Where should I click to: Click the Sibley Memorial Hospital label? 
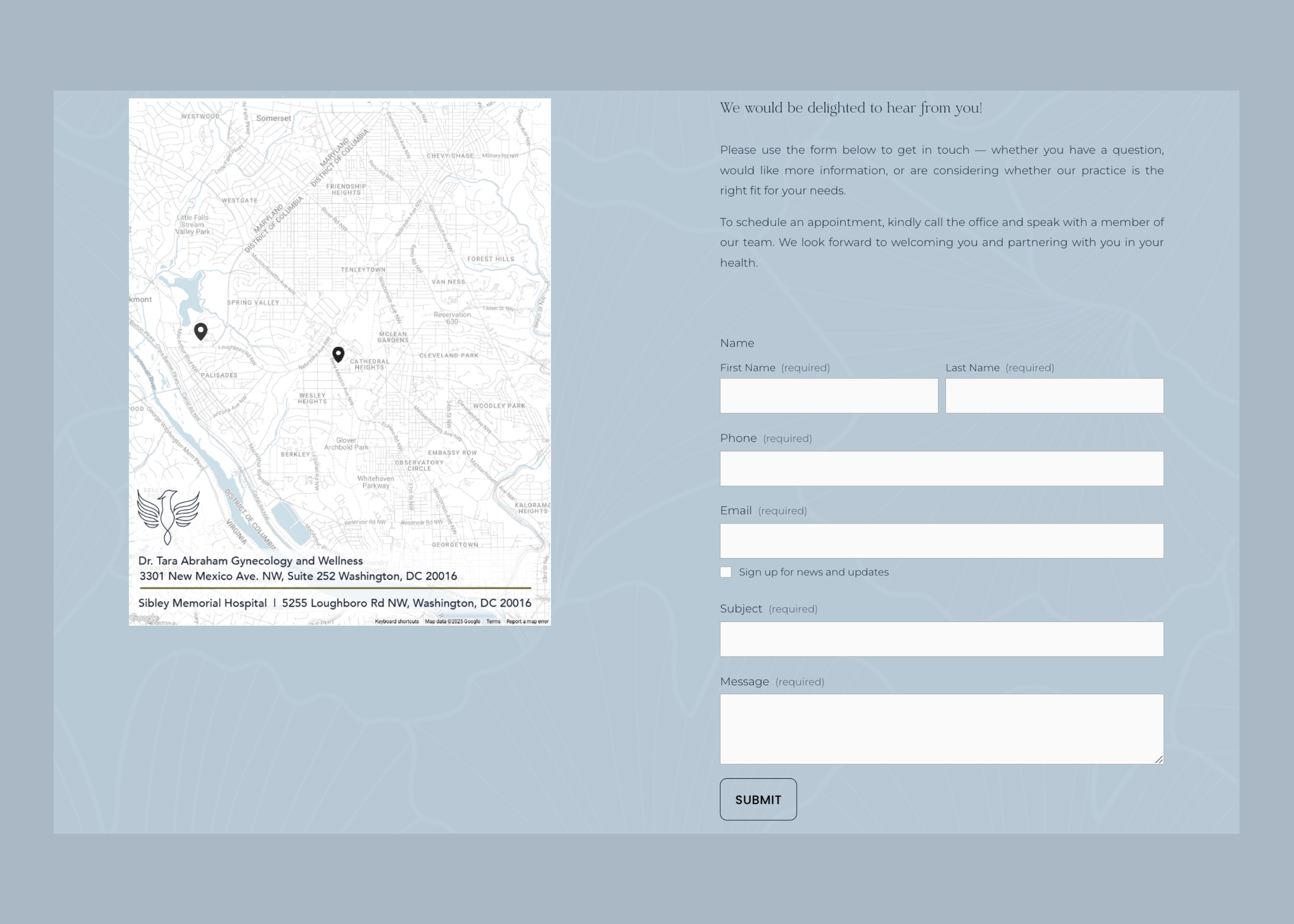(202, 603)
